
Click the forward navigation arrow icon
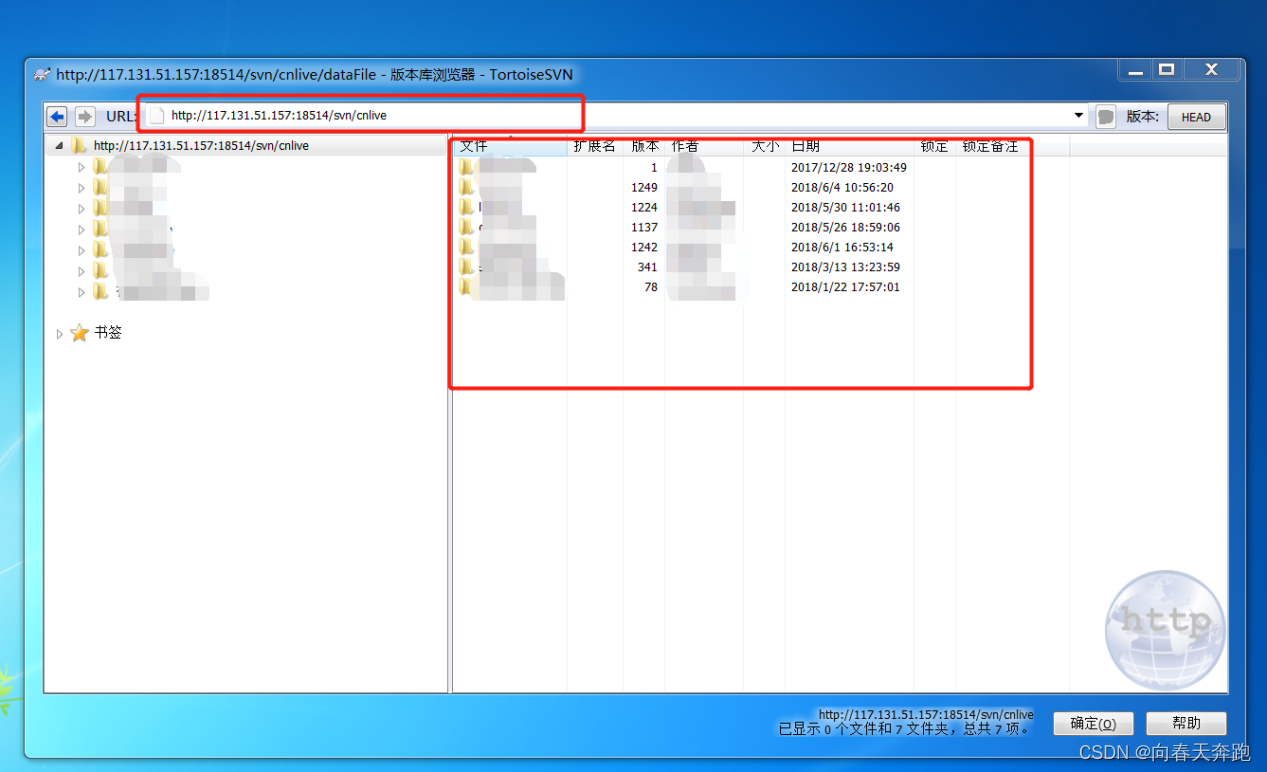85,116
